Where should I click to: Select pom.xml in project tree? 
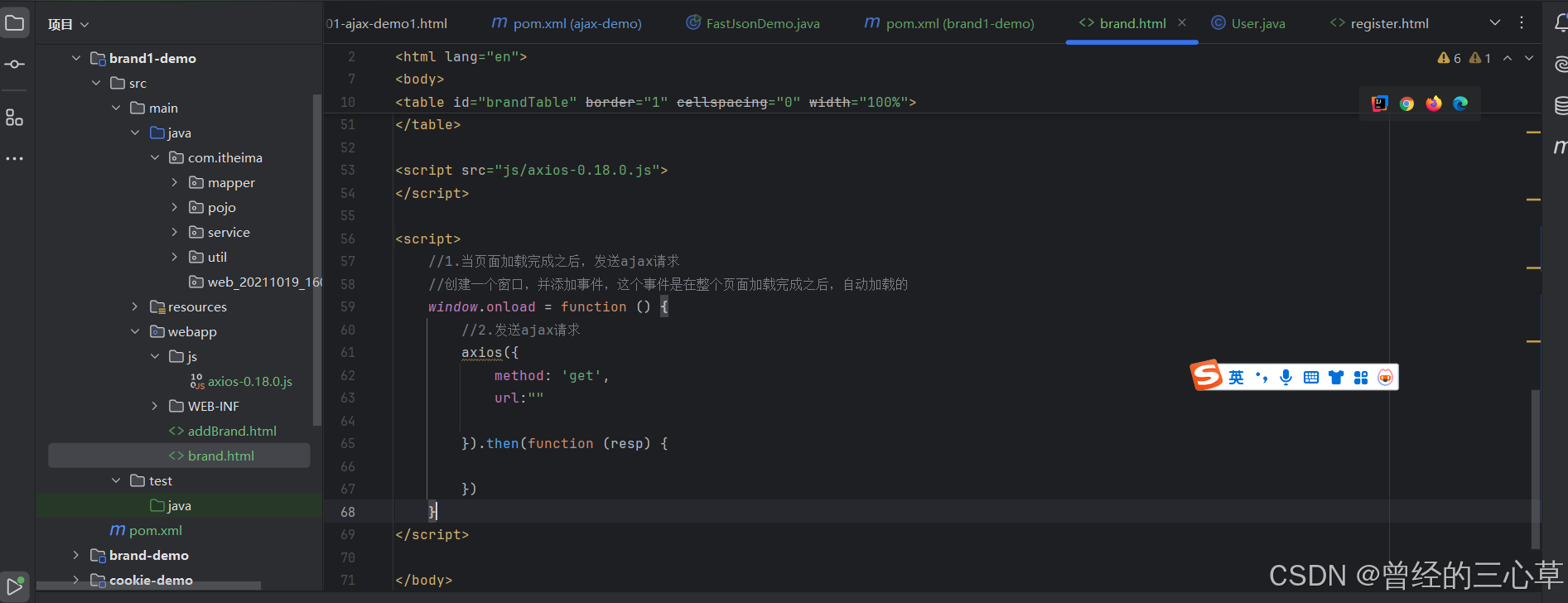click(x=146, y=530)
